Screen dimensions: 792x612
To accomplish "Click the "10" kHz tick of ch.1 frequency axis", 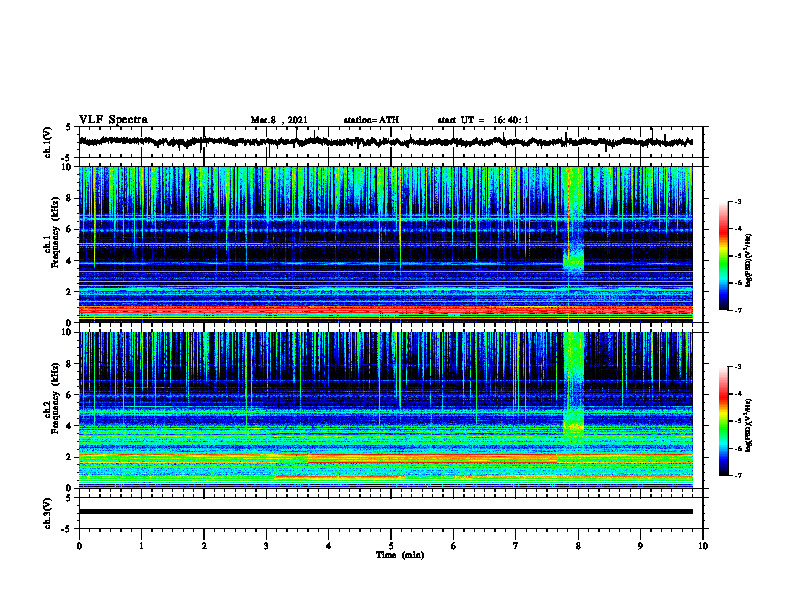I will (x=67, y=167).
